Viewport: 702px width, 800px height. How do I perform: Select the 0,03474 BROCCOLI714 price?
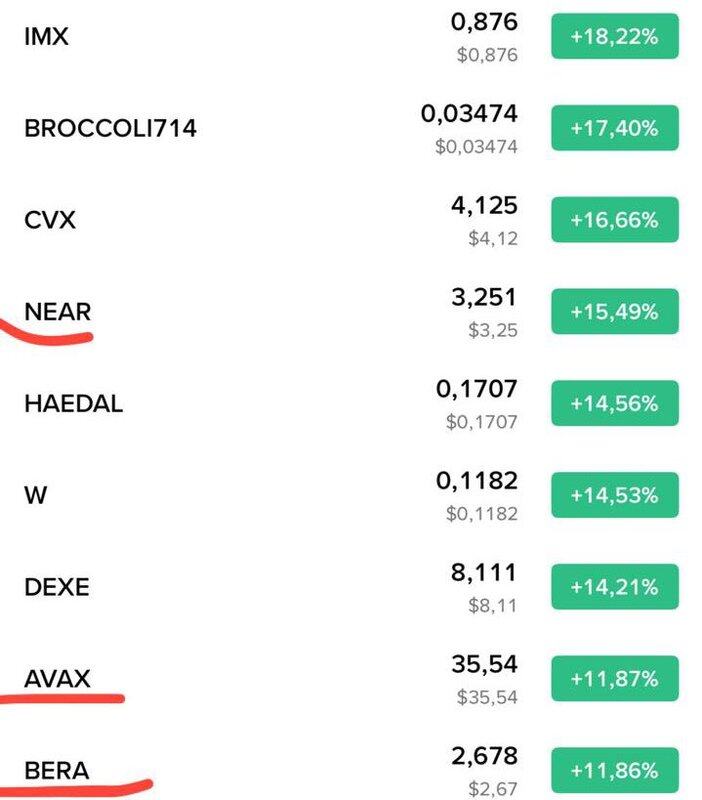pos(469,114)
